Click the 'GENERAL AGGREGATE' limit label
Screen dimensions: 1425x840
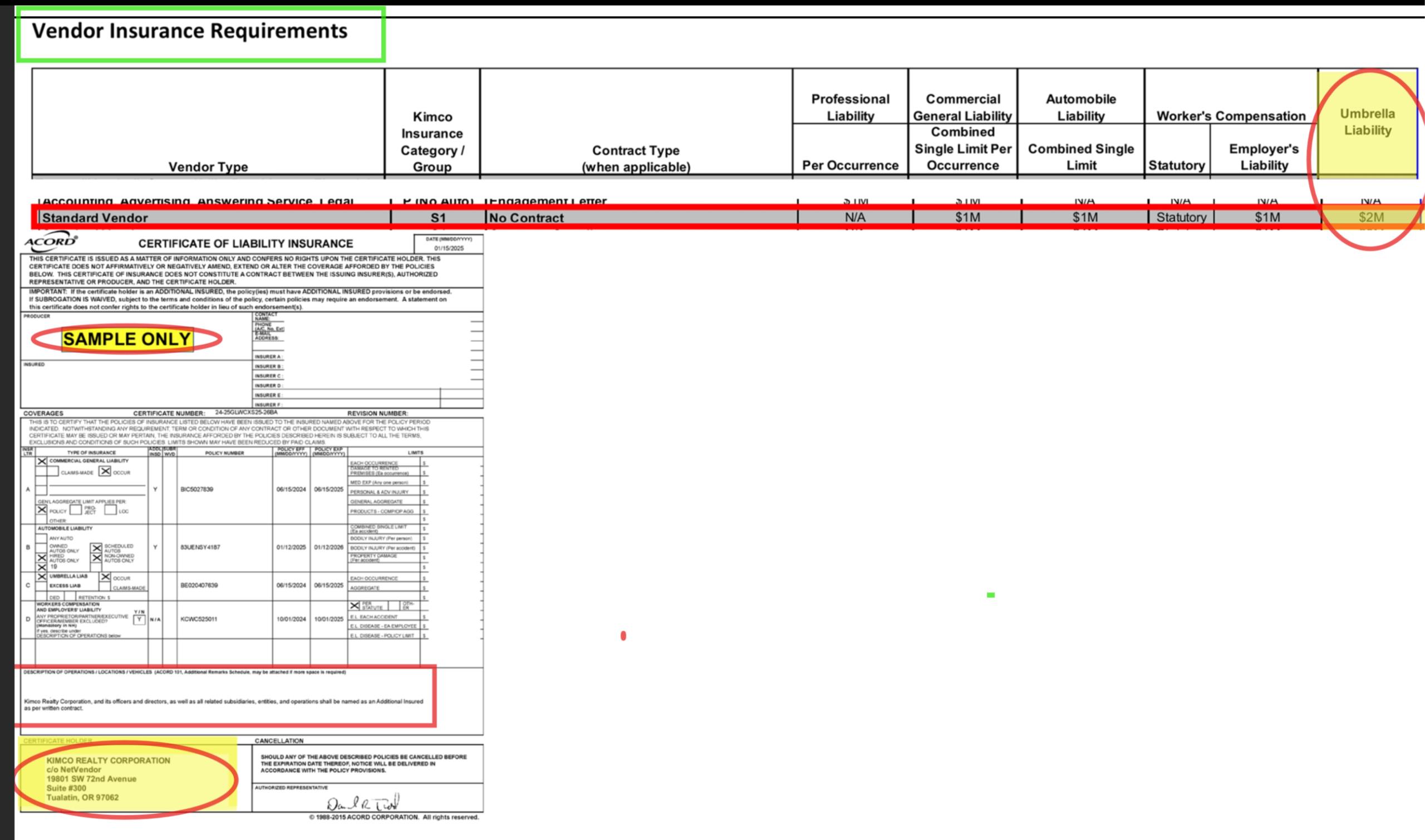click(x=376, y=502)
